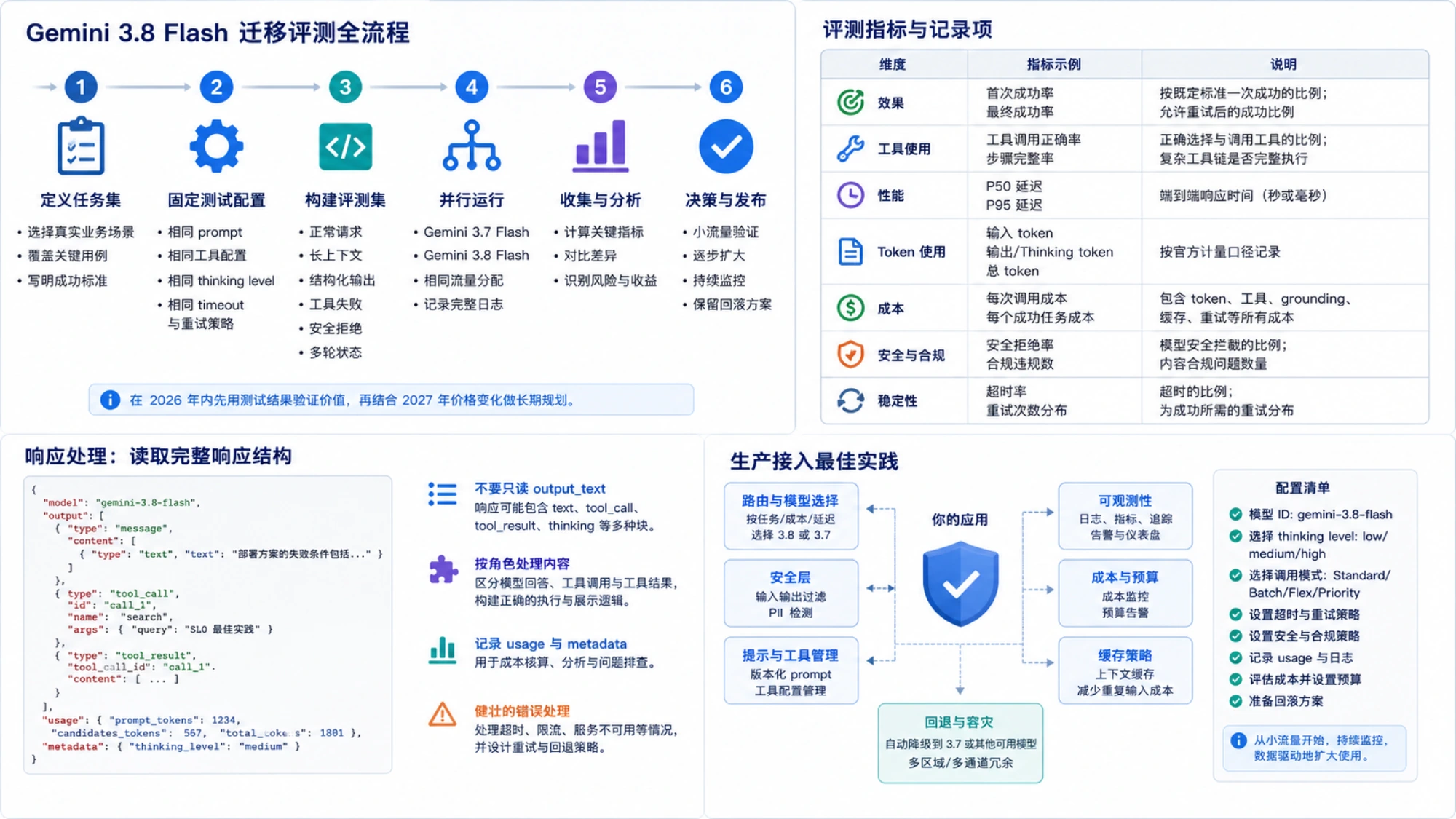Click the wrench icon in the 工具使用 row
The image size is (1456, 819).
click(850, 149)
